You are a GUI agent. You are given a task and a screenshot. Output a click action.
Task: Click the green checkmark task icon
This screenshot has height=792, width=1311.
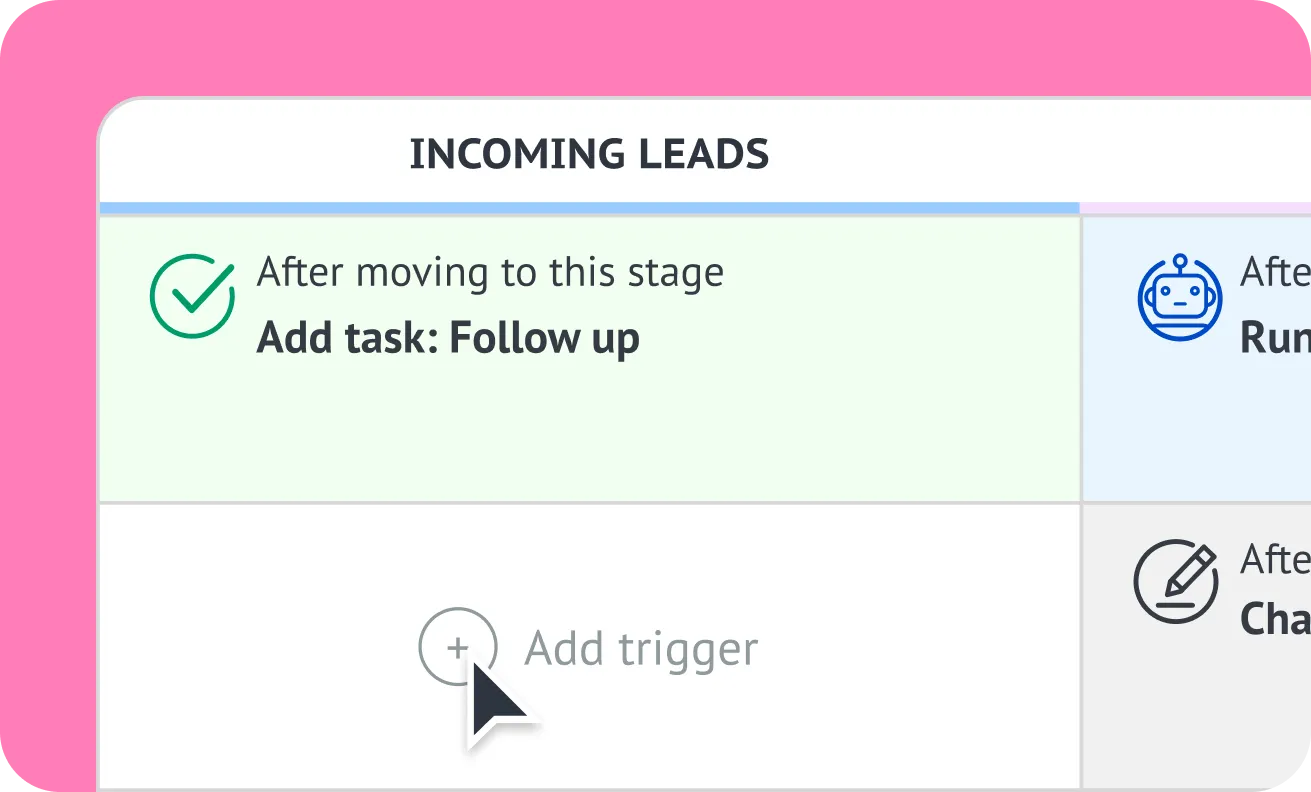(x=192, y=296)
